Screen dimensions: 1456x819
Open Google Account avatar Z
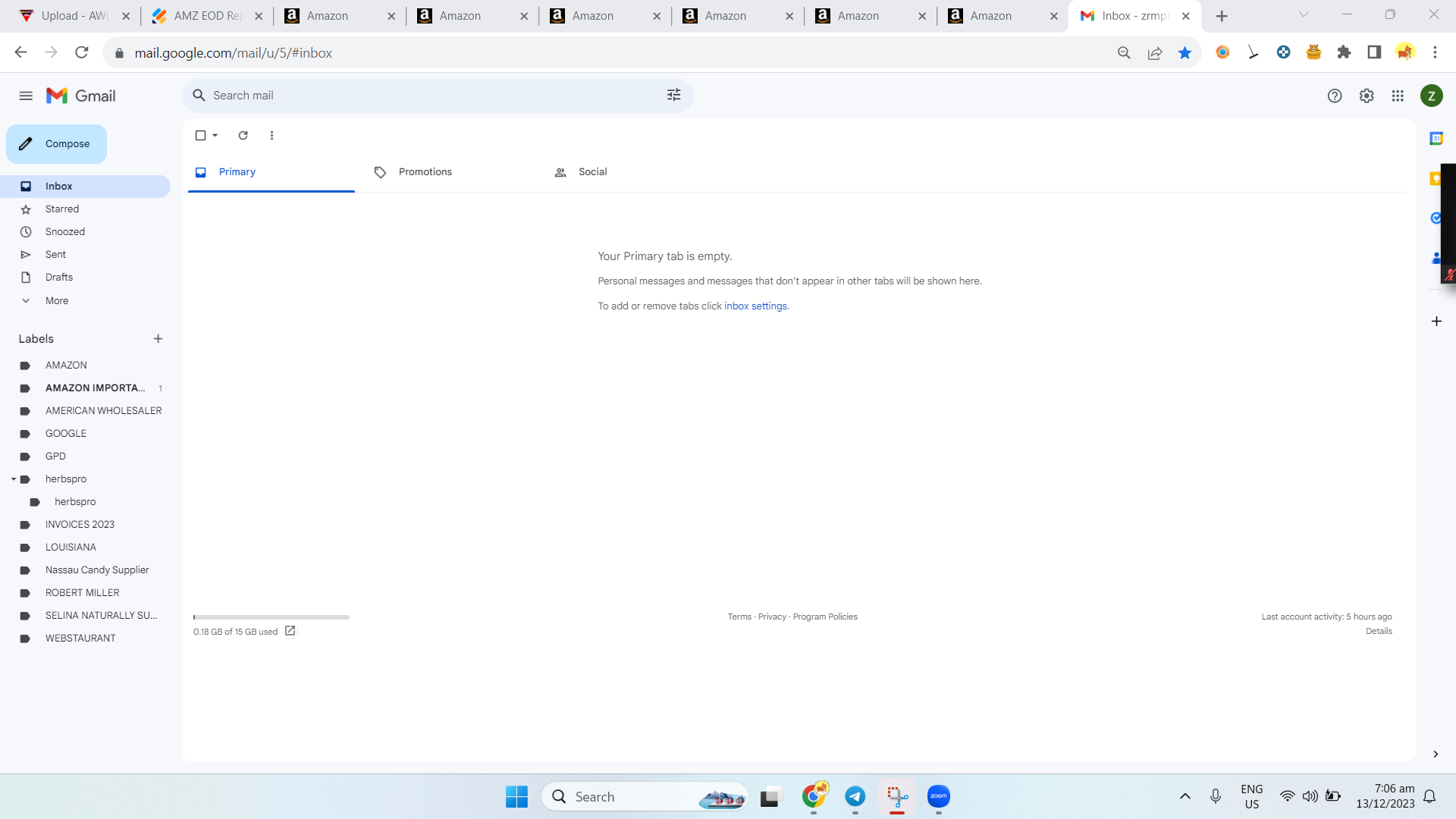[x=1432, y=96]
